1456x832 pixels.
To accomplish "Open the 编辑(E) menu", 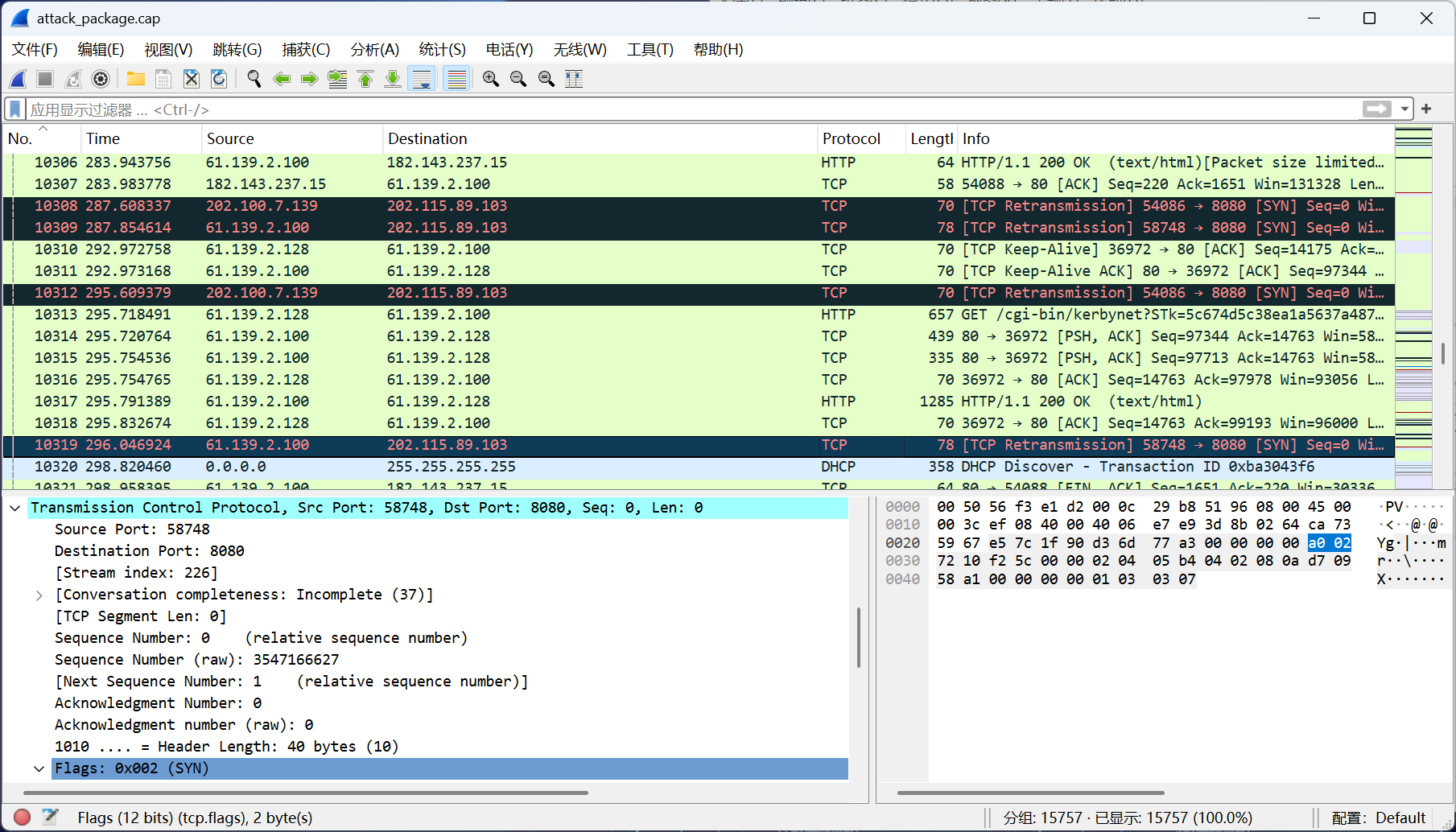I will click(101, 50).
